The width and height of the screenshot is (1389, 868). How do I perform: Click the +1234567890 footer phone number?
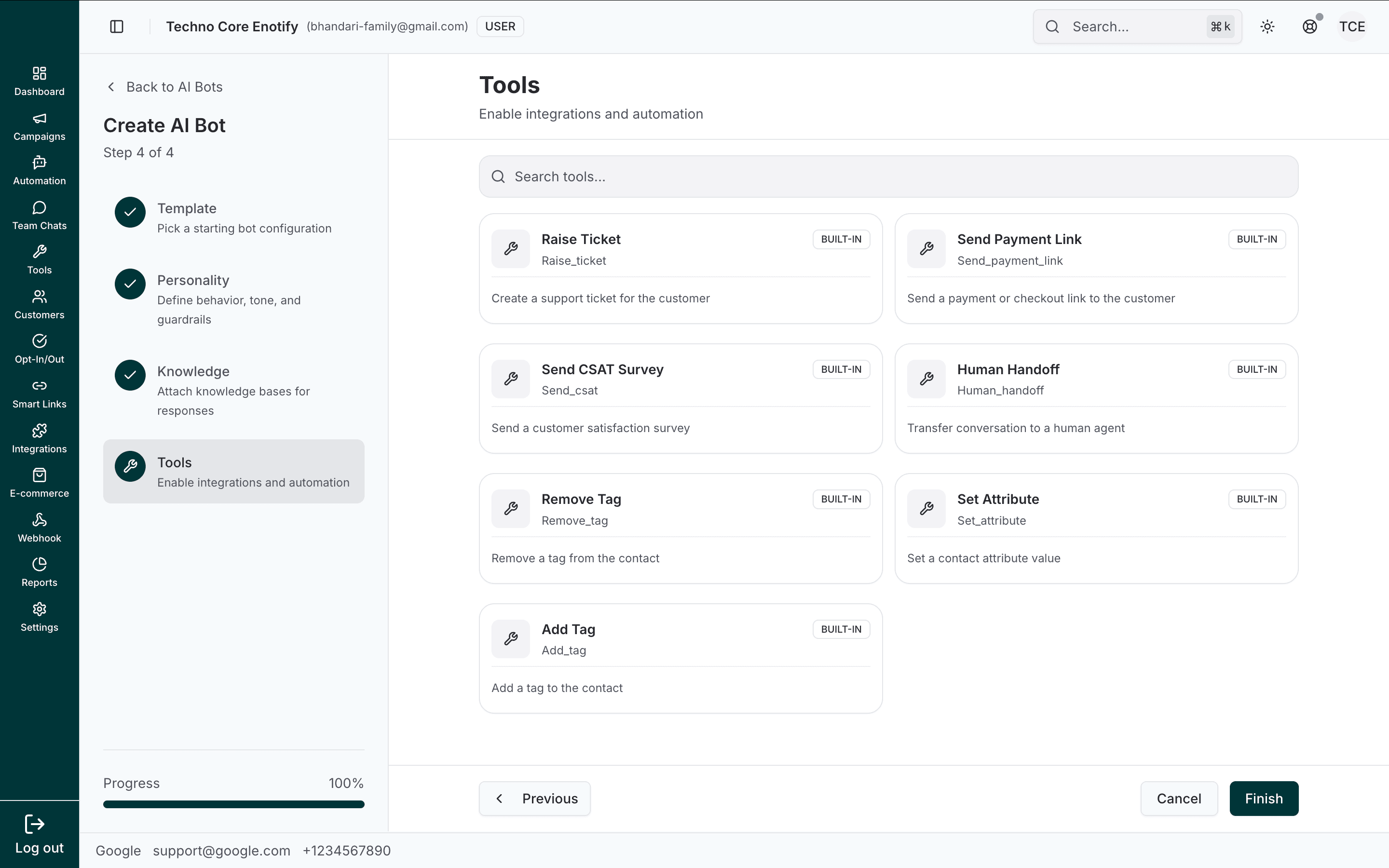pos(347,851)
